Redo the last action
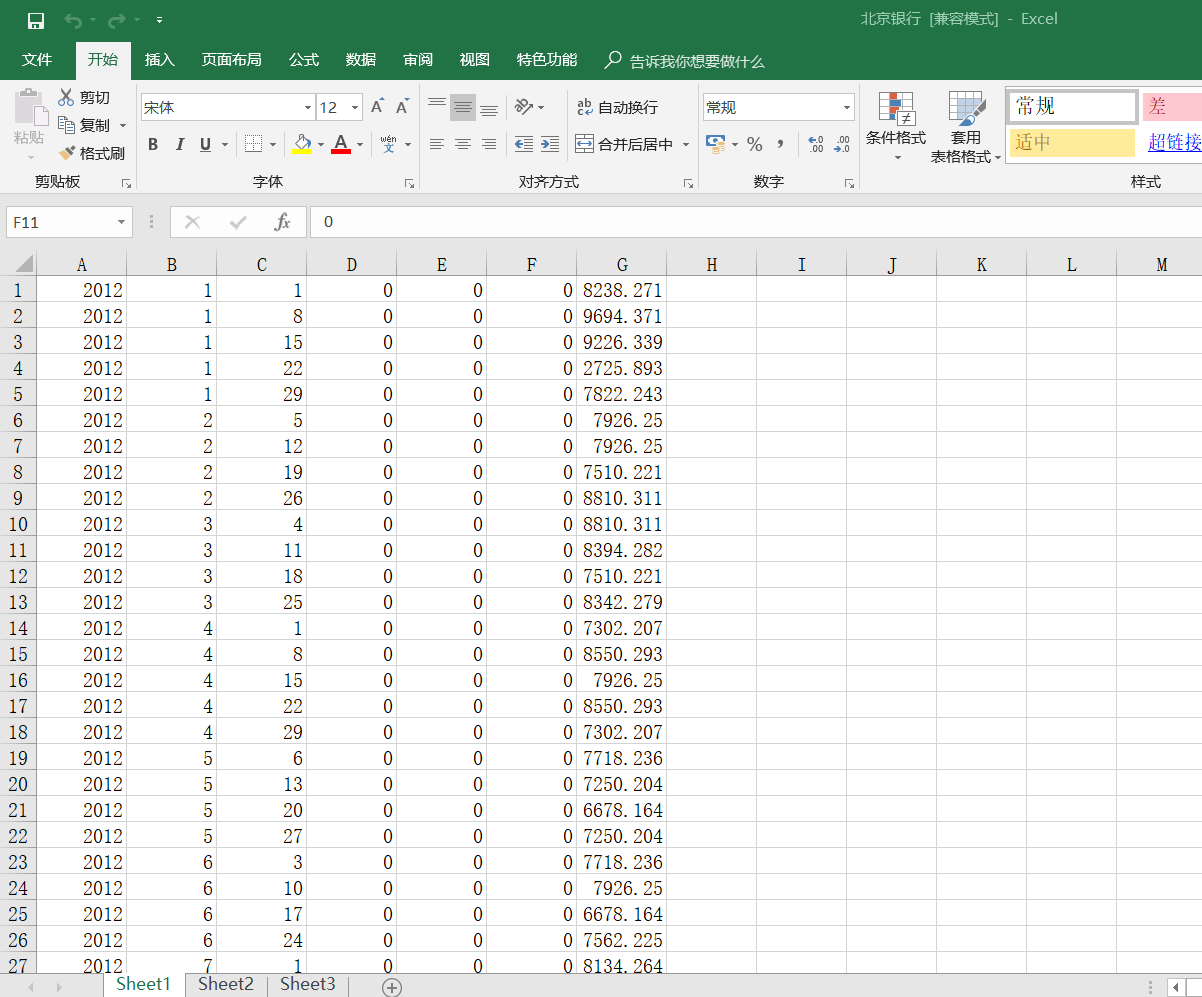This screenshot has height=997, width=1202. [117, 20]
